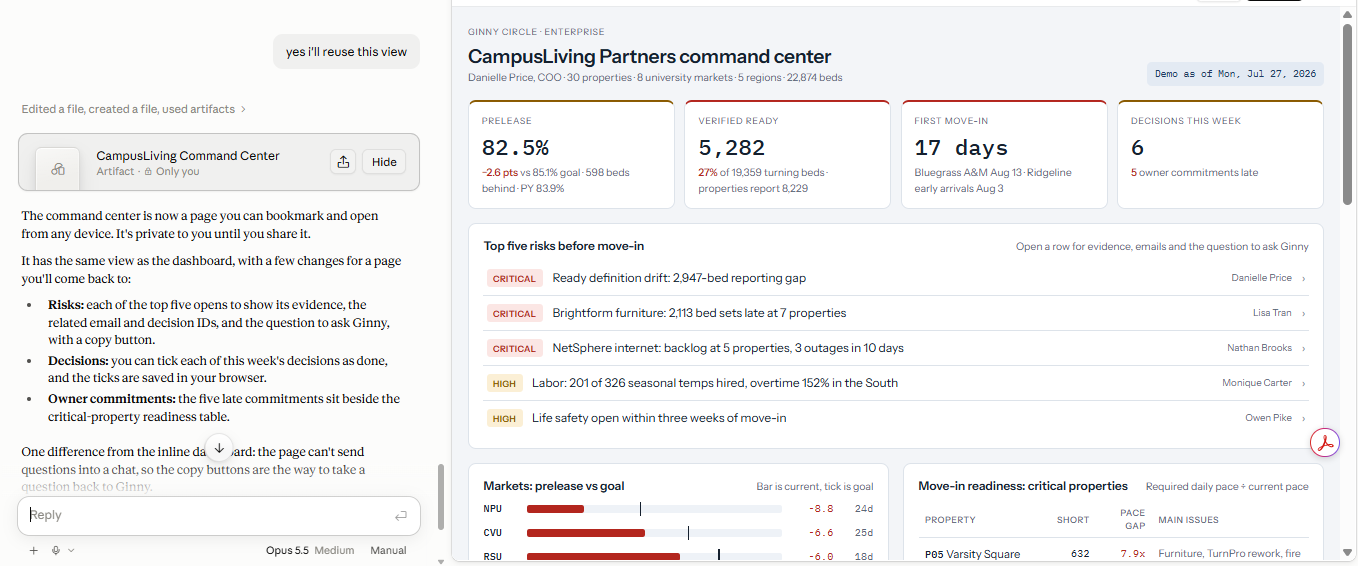Click the 24d value in NPU row
This screenshot has height=566, width=1358.
(x=864, y=509)
